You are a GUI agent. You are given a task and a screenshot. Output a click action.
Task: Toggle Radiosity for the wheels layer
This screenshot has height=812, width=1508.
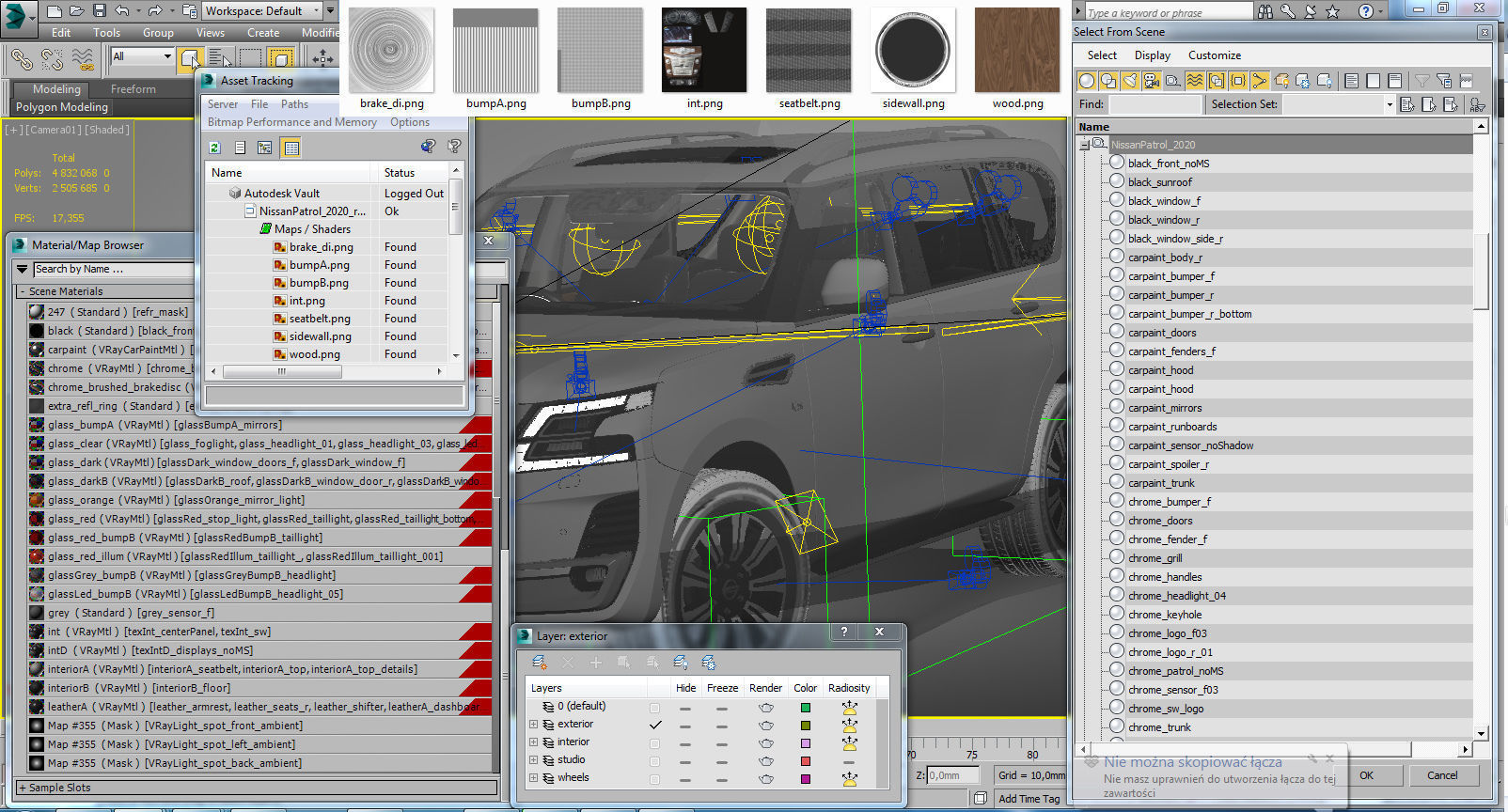[x=850, y=779]
